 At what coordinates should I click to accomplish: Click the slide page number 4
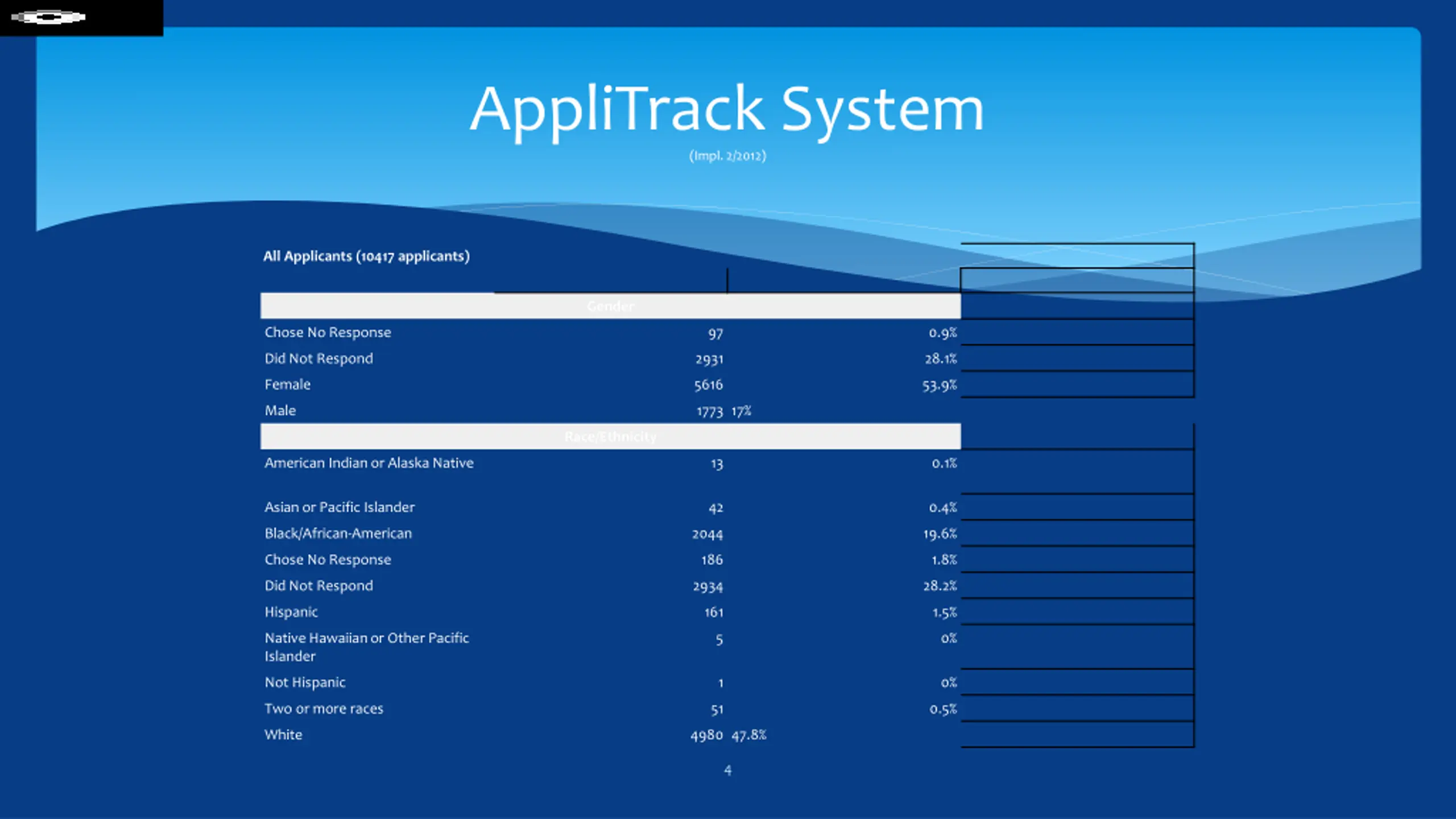(x=727, y=771)
